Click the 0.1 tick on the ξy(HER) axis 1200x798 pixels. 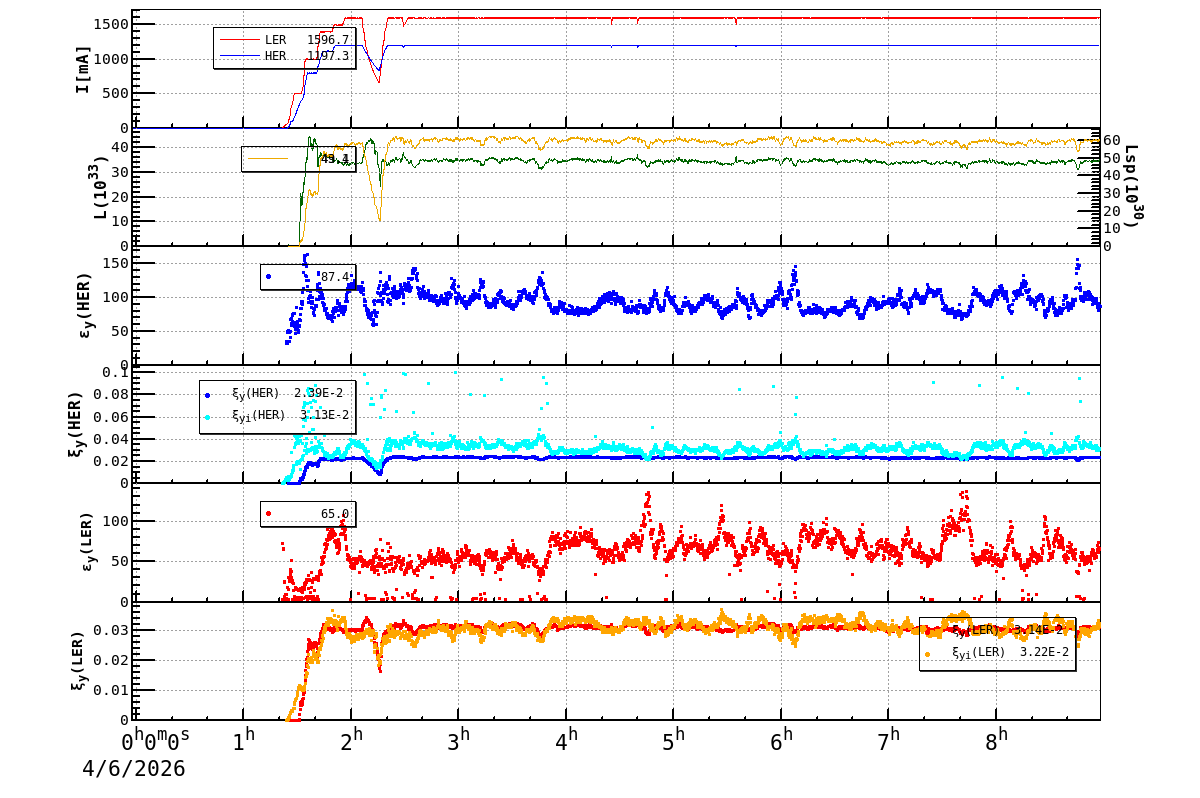click(115, 373)
